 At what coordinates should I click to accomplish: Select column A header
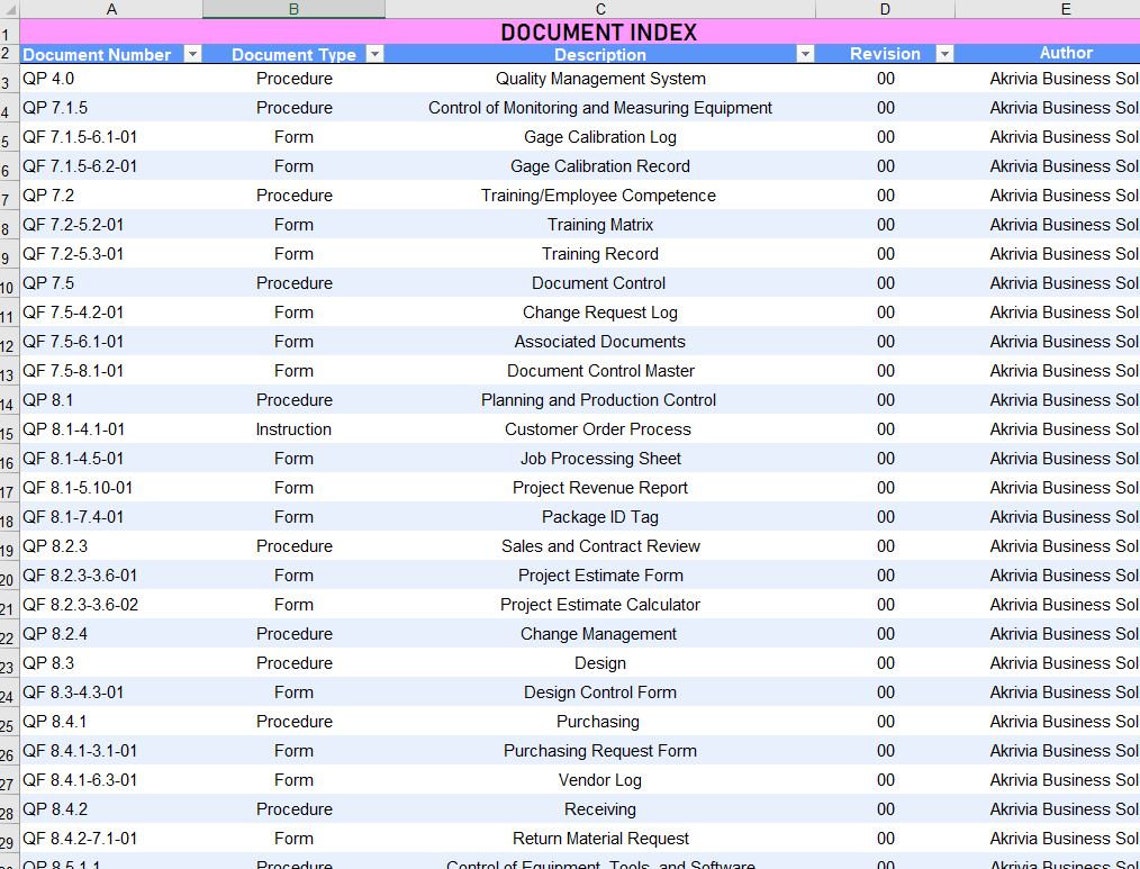(112, 10)
